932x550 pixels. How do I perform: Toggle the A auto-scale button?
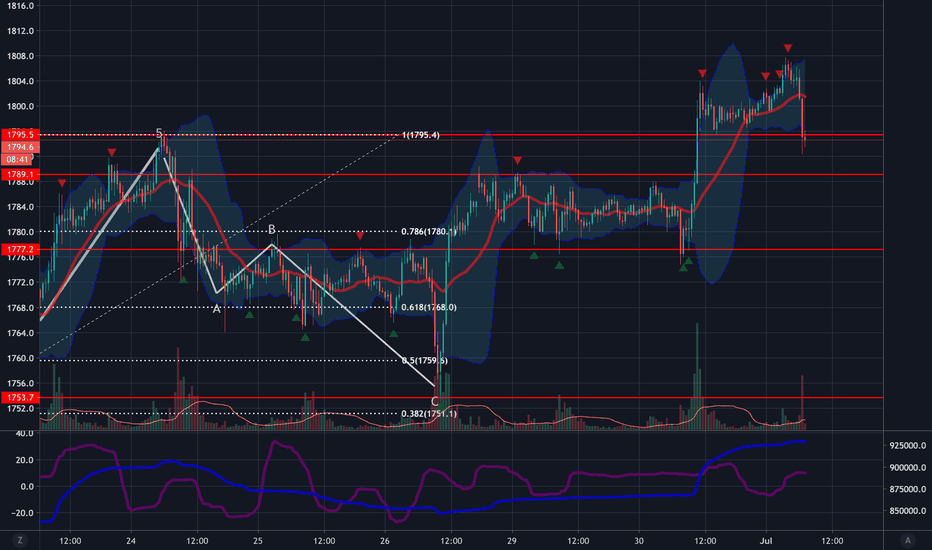coord(907,540)
